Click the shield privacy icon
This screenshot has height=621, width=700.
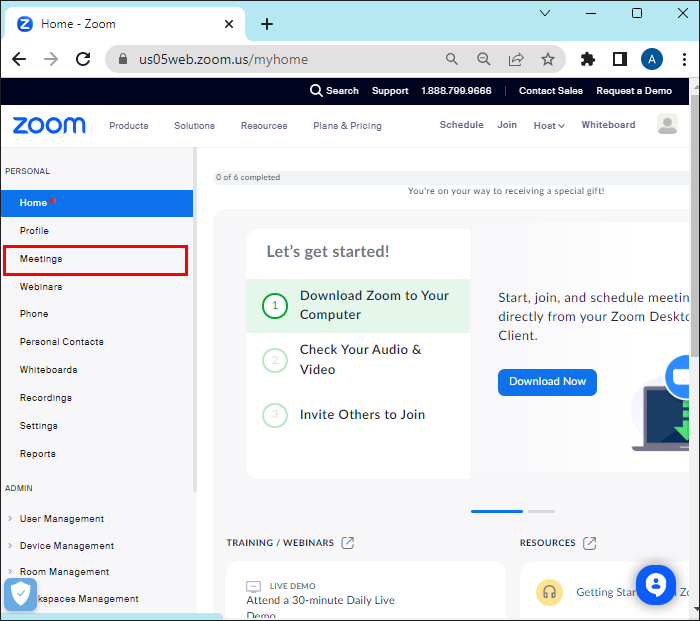pyautogui.click(x=20, y=594)
